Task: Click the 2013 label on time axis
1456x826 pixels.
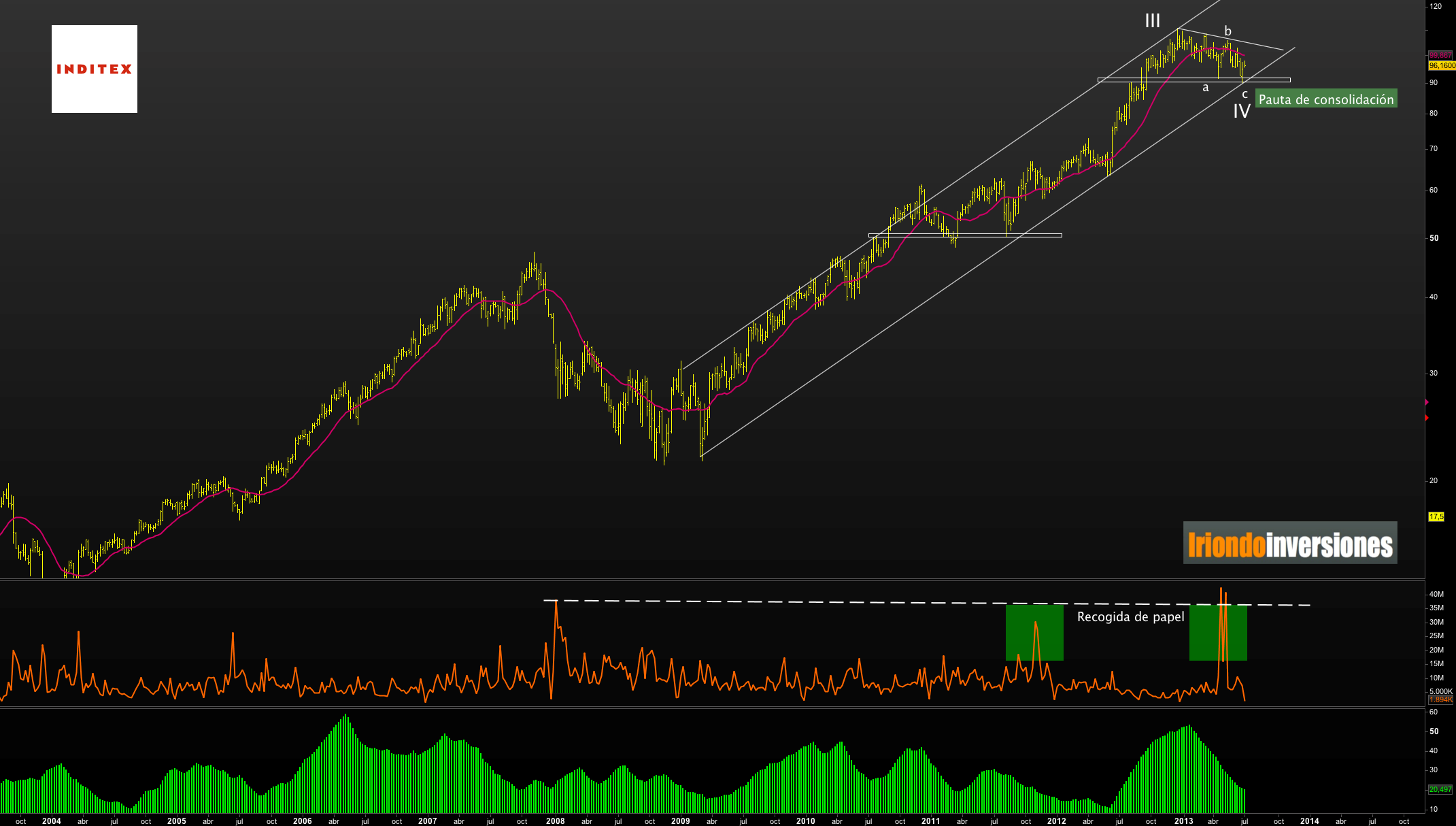Action: [1183, 821]
